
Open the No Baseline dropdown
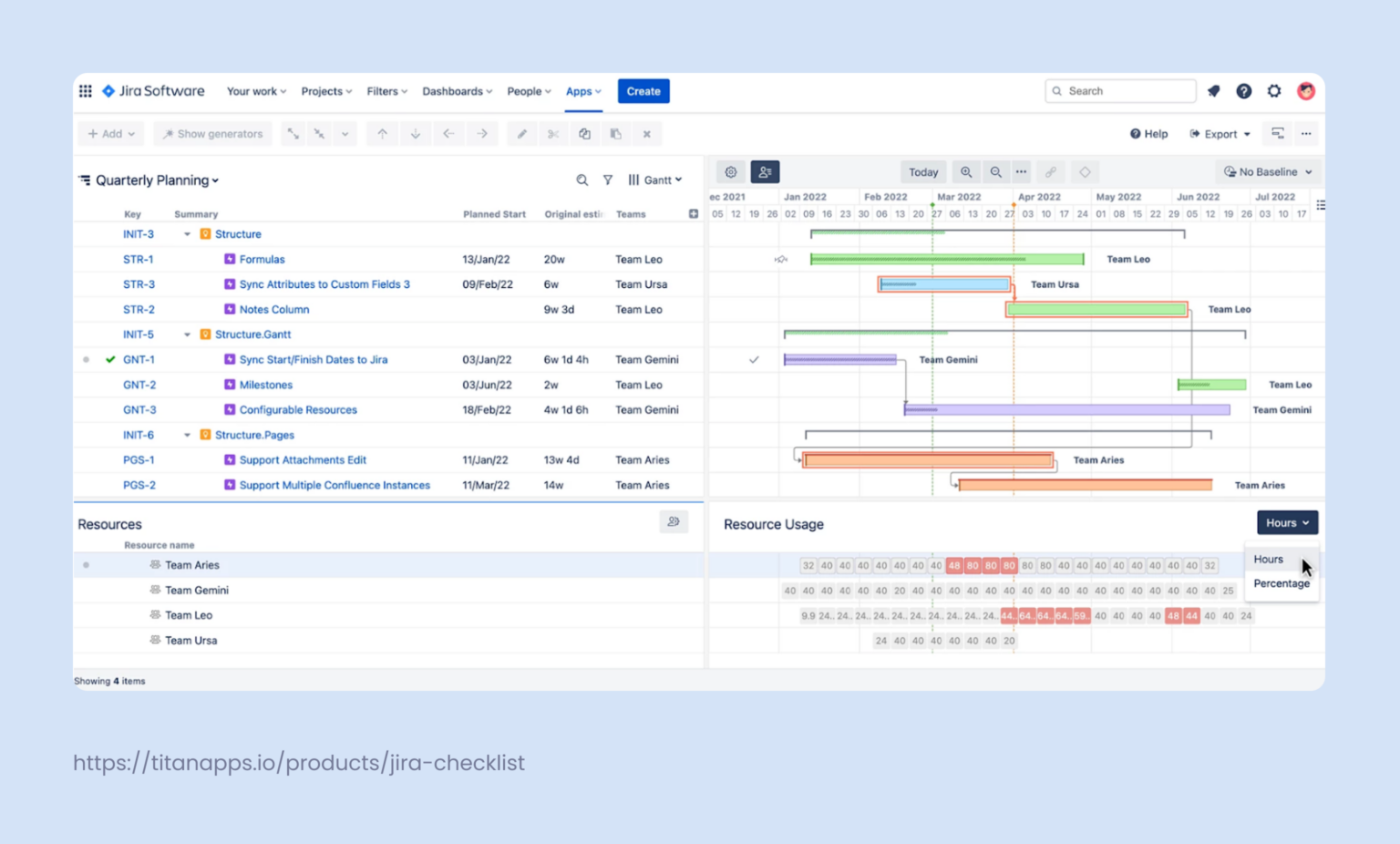coord(1268,171)
